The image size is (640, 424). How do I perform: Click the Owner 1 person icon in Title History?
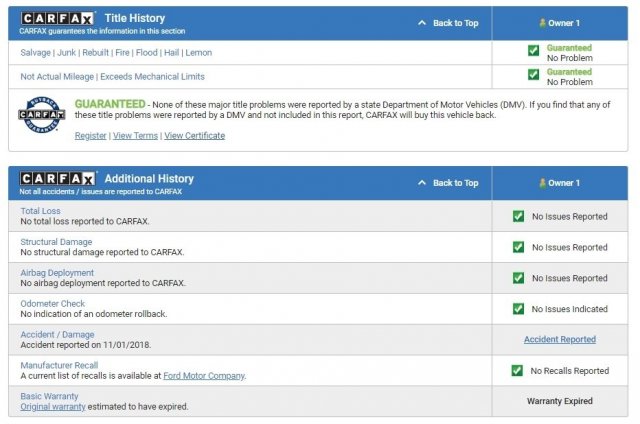click(544, 22)
